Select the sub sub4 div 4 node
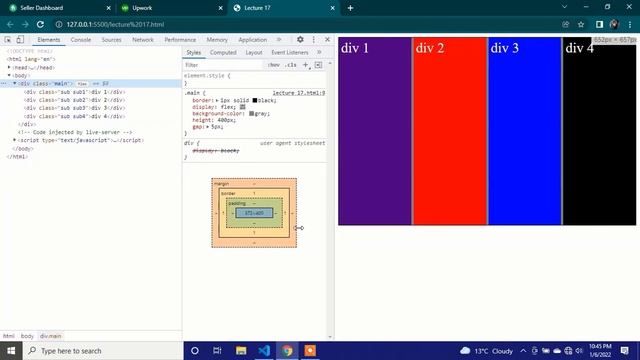 point(75,116)
